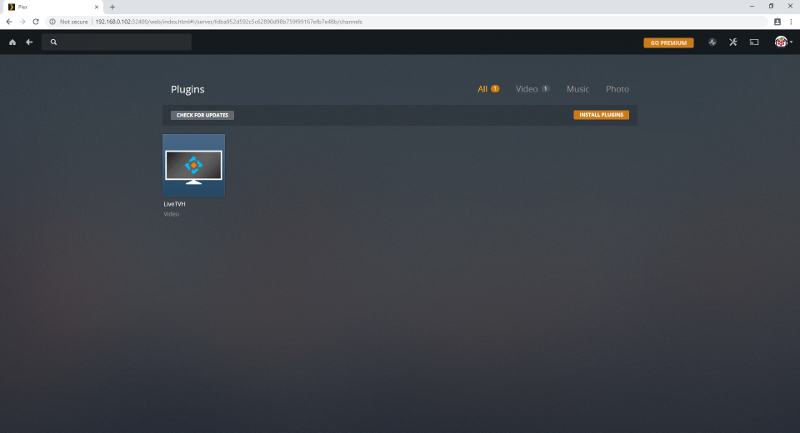The image size is (800, 433).
Task: Open the cast to player icon
Action: (x=754, y=42)
